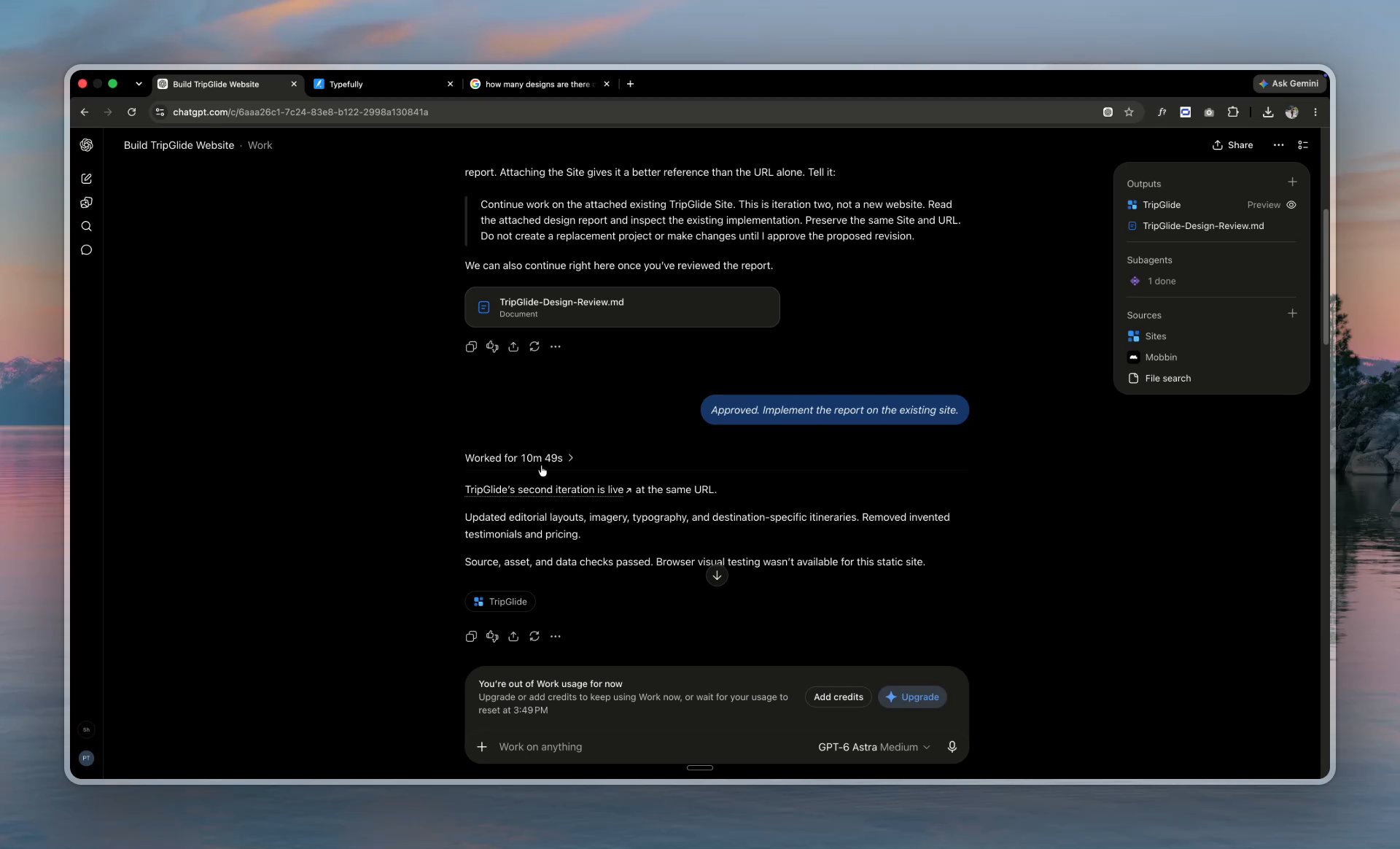Screen dimensions: 1400x849
Task: Copy the final second-iteration response
Action: tap(471, 636)
